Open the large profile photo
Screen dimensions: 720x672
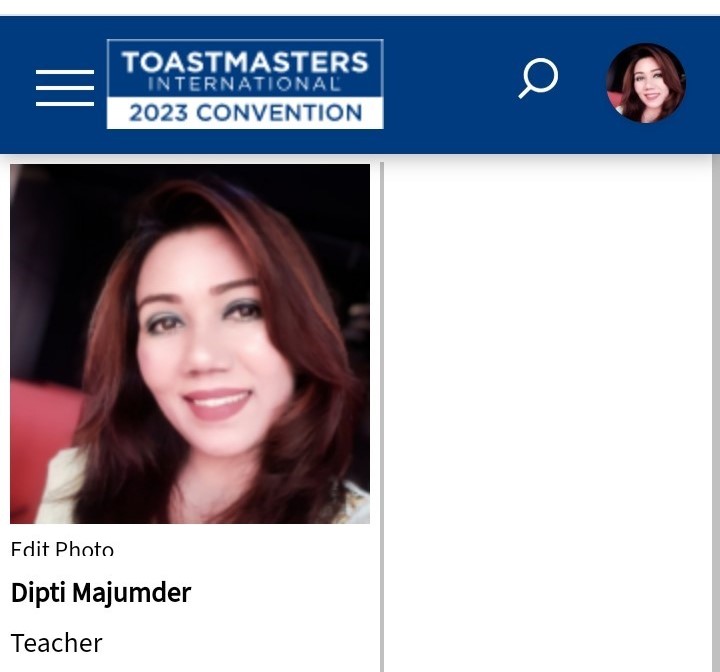190,344
